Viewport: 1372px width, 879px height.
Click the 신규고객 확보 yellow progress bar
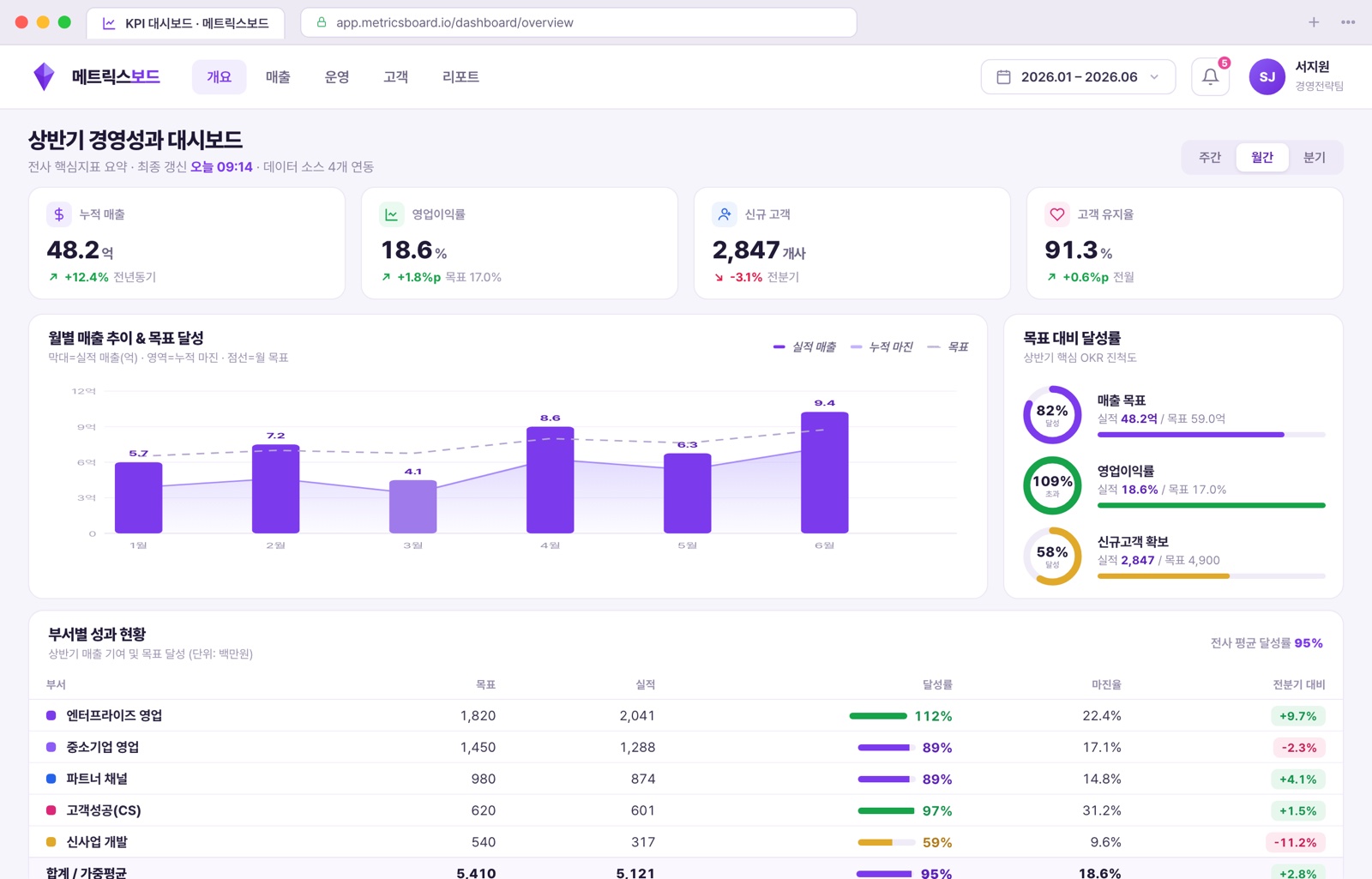coord(1212,576)
